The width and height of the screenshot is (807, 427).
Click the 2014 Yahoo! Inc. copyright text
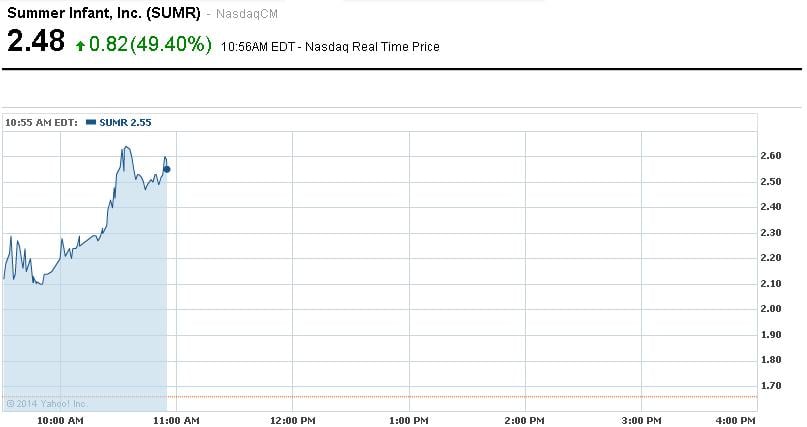pyautogui.click(x=47, y=404)
